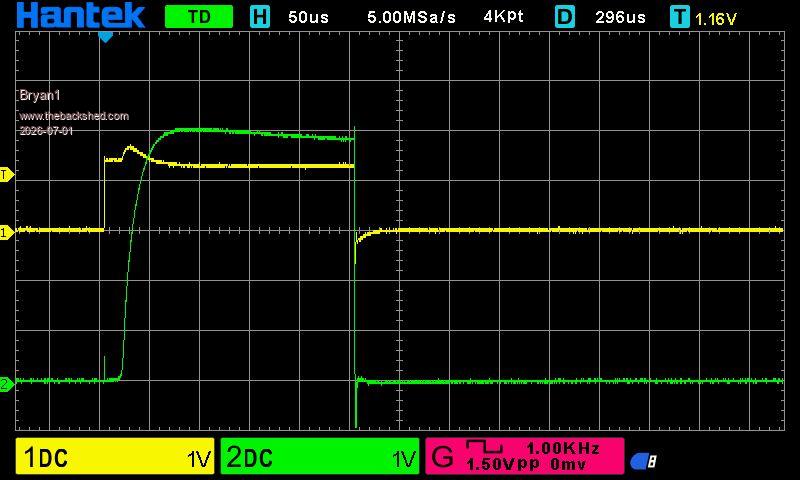Viewport: 800px width, 480px height.
Task: Click the green TD status indicator
Action: (x=199, y=17)
